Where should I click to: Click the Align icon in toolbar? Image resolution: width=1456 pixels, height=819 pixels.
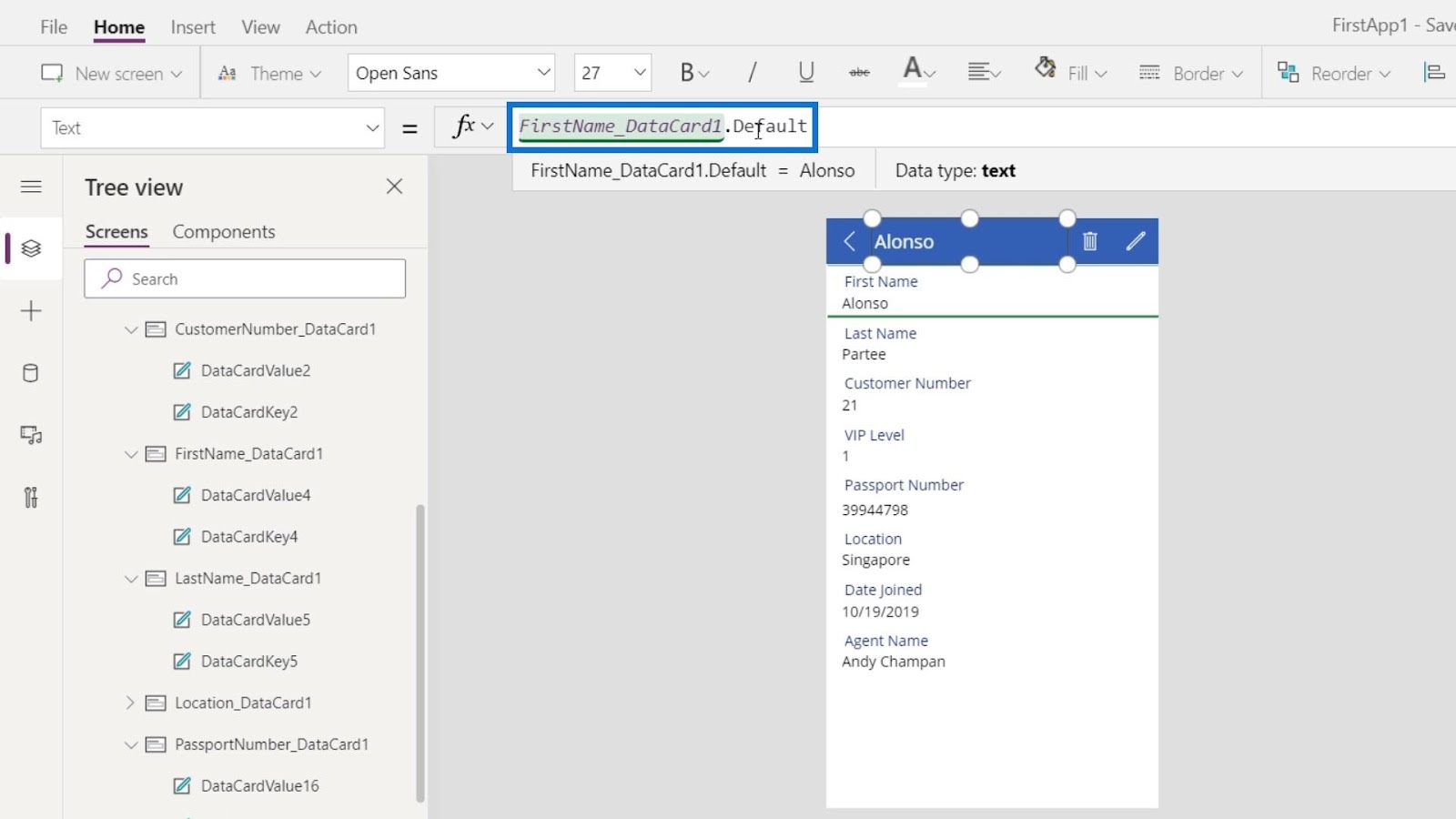(x=1434, y=73)
